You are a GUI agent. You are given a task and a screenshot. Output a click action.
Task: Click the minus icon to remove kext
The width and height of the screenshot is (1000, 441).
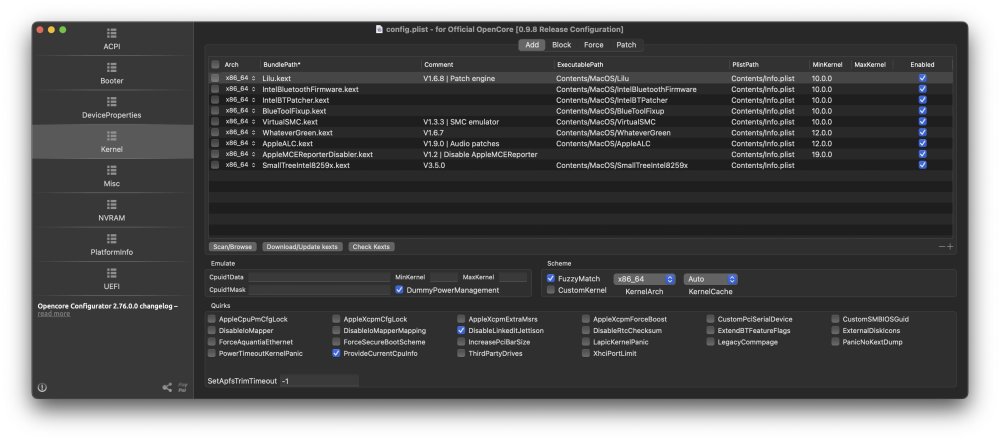(941, 246)
